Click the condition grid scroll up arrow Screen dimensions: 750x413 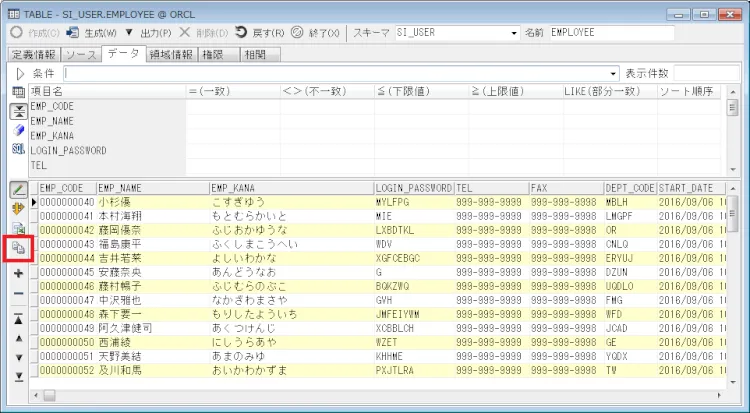point(733,91)
